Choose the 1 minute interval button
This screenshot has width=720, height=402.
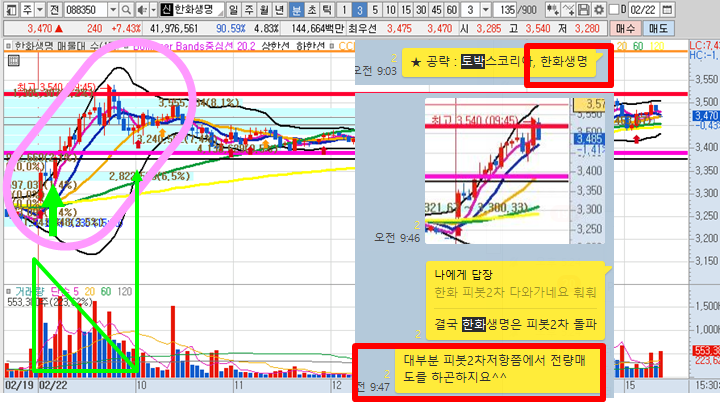coord(344,10)
